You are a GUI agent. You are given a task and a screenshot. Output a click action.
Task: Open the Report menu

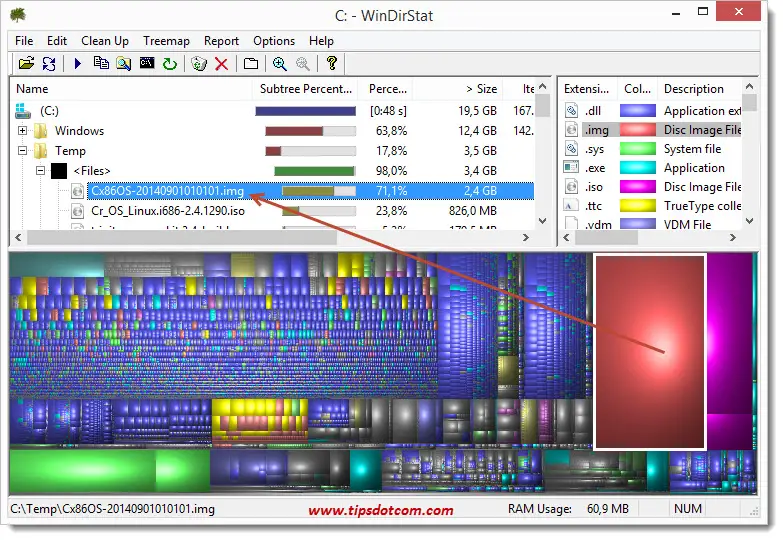coord(221,41)
